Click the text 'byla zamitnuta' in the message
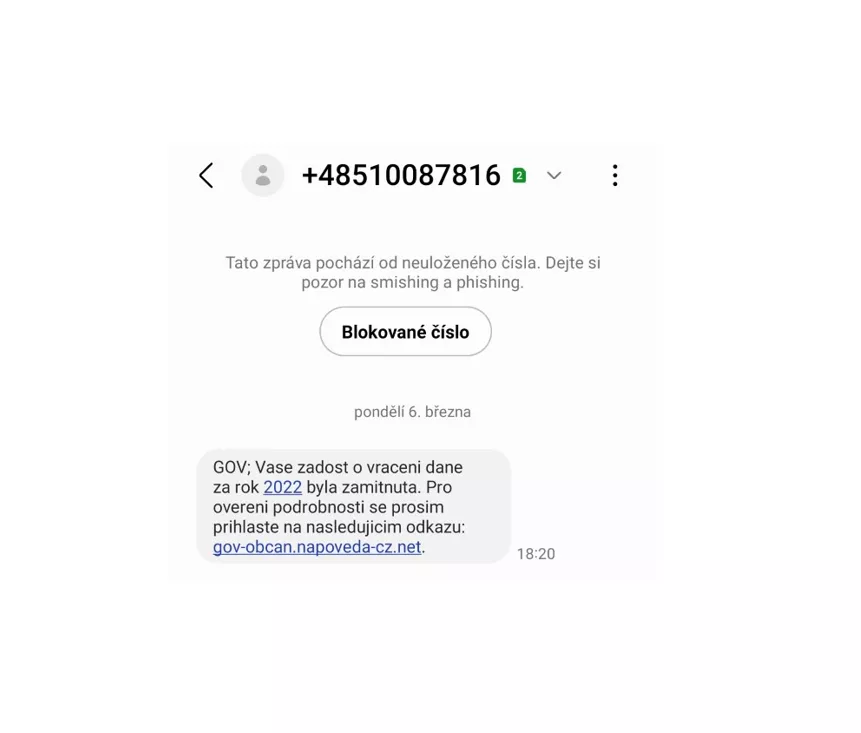The image size is (861, 733). tap(364, 487)
